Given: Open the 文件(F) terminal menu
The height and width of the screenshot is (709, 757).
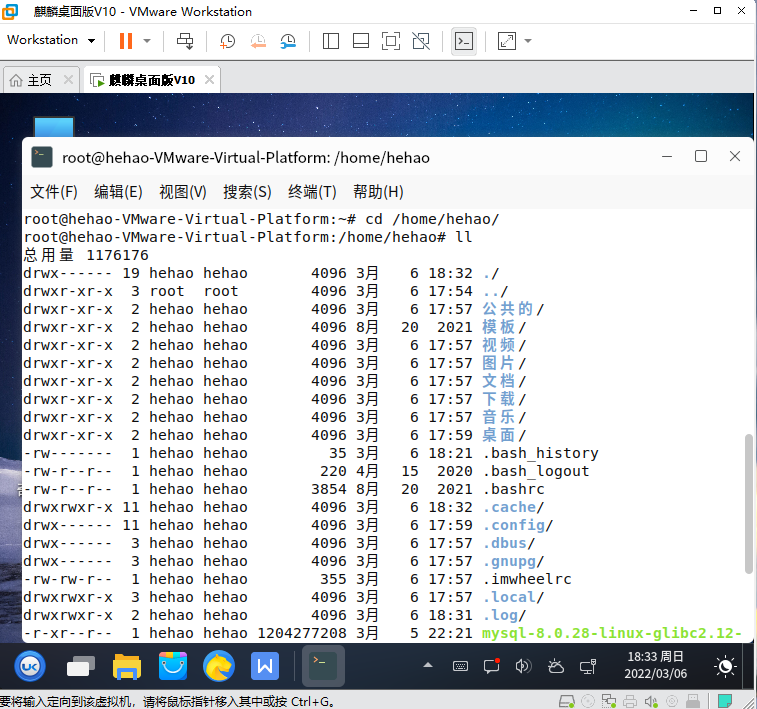Looking at the screenshot, I should click(x=54, y=192).
